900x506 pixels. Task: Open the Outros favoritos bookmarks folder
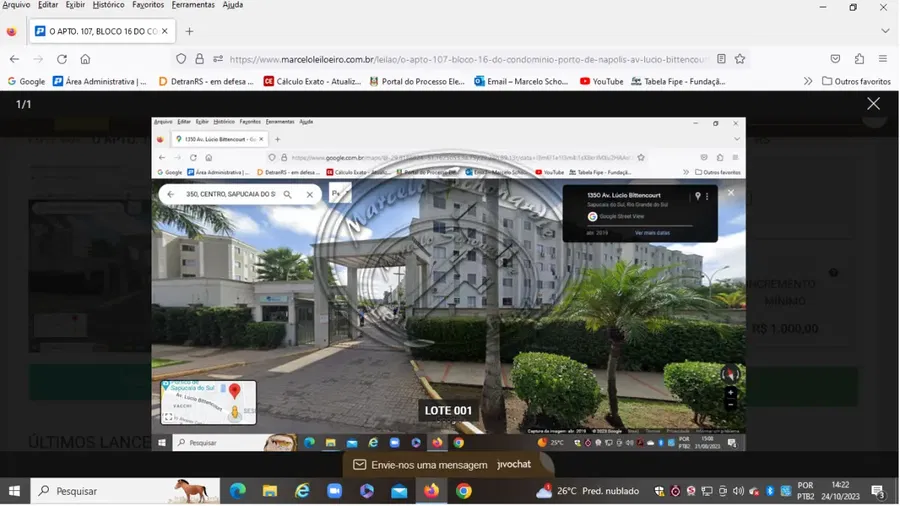point(856,81)
